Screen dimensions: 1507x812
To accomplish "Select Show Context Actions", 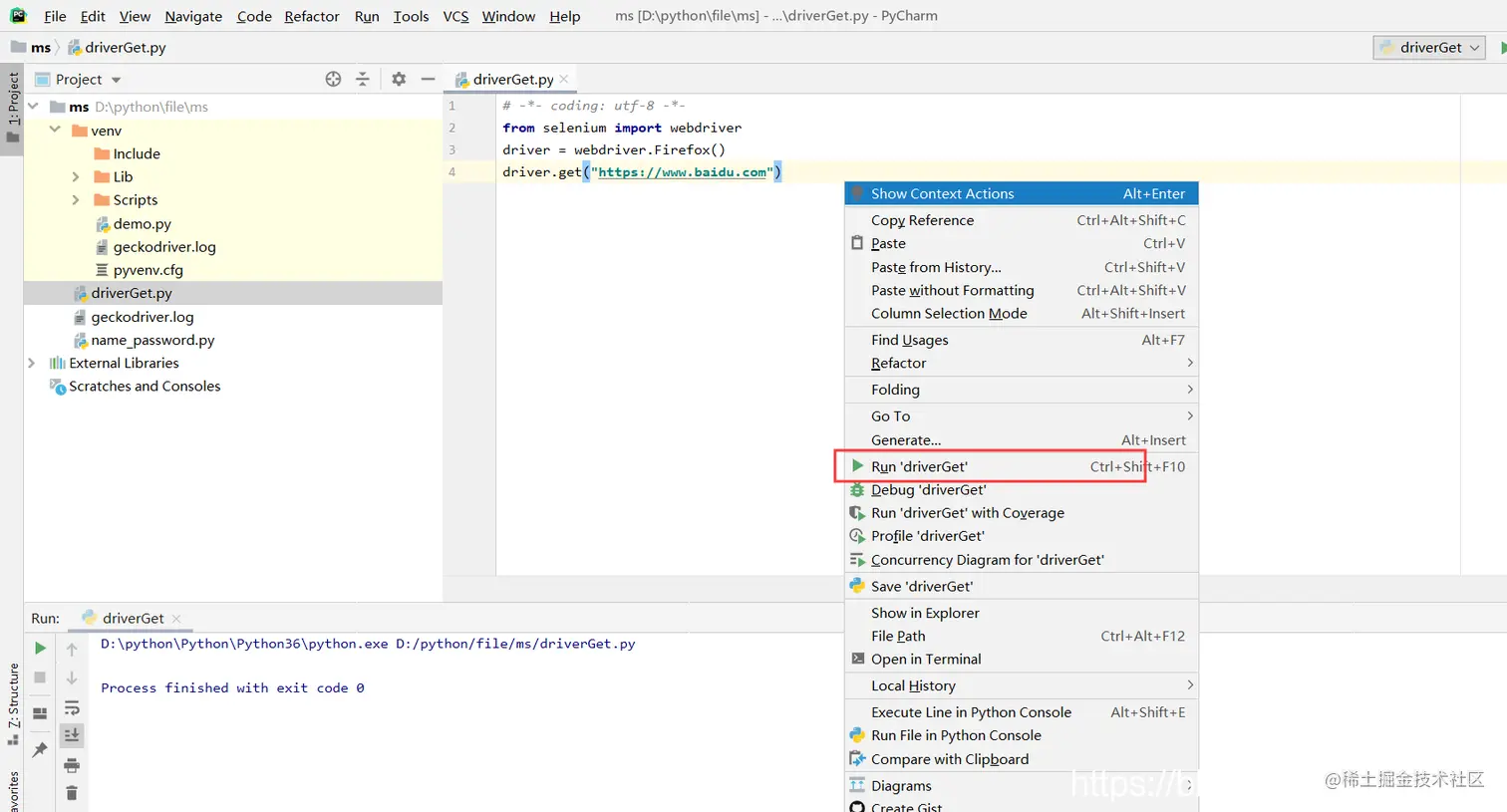I will pyautogui.click(x=1022, y=193).
